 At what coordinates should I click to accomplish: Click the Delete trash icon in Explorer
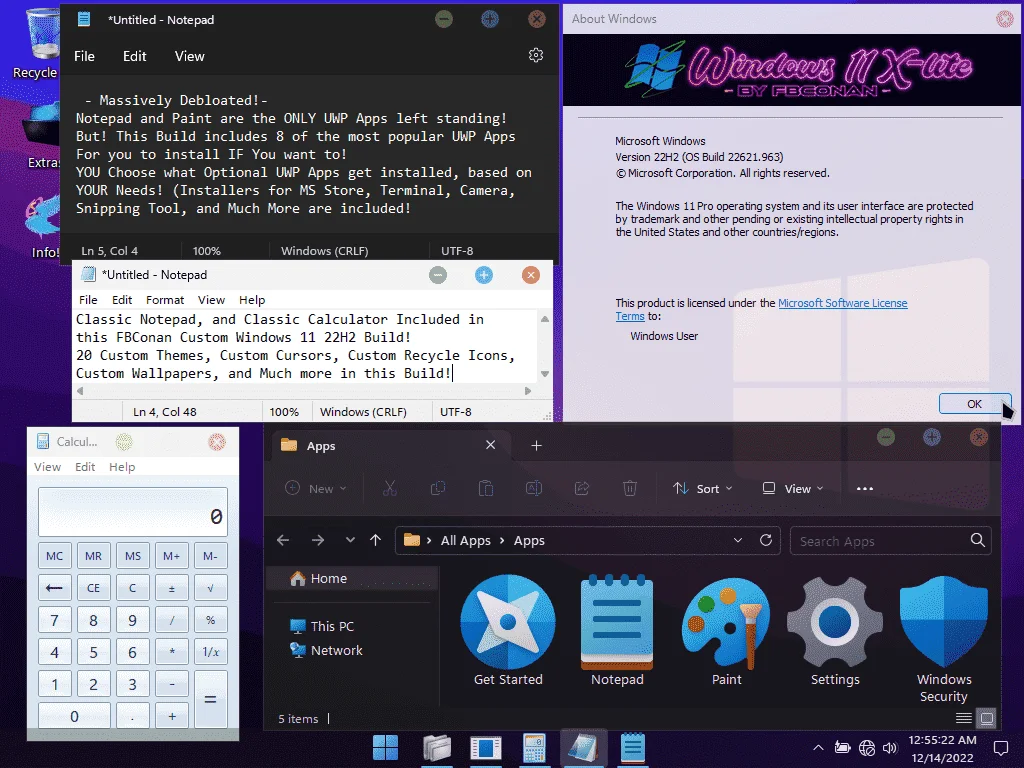[630, 488]
